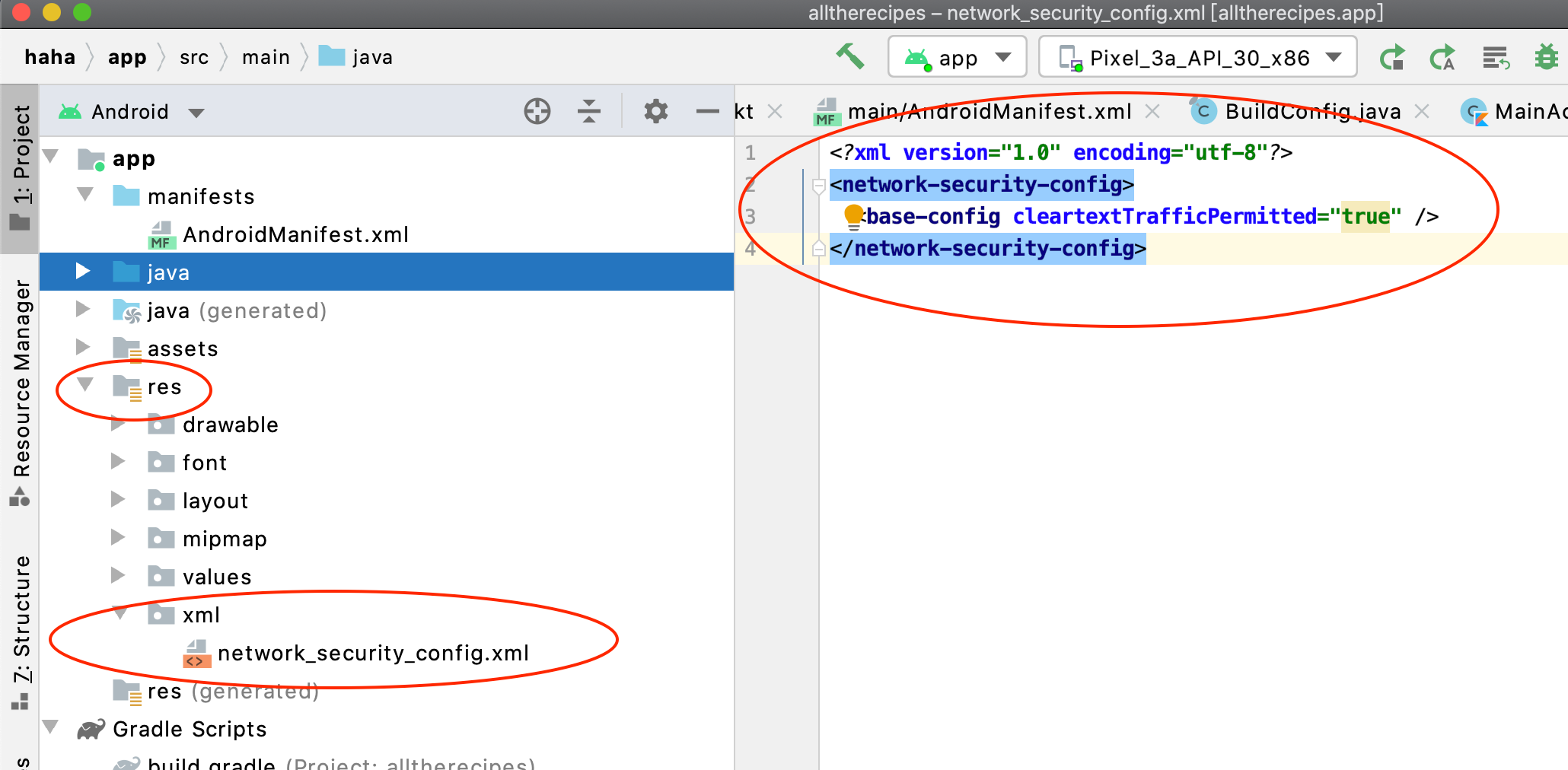Click the Collapse All icon in Project panel
The image size is (1568, 770).
tap(588, 112)
